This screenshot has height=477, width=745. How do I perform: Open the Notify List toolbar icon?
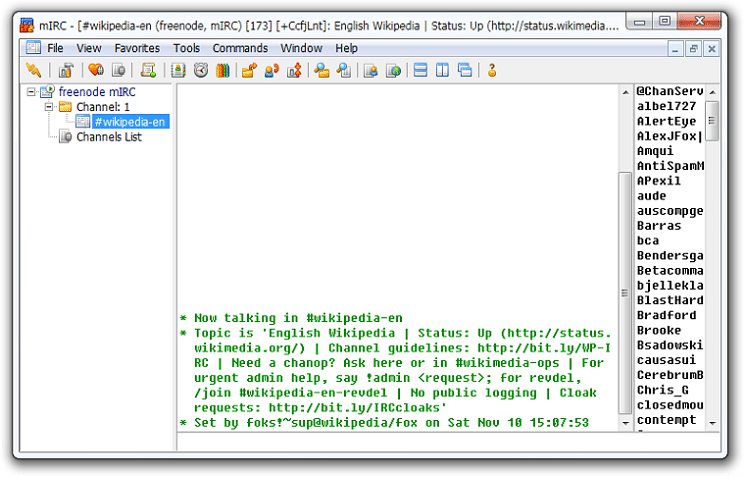point(371,70)
